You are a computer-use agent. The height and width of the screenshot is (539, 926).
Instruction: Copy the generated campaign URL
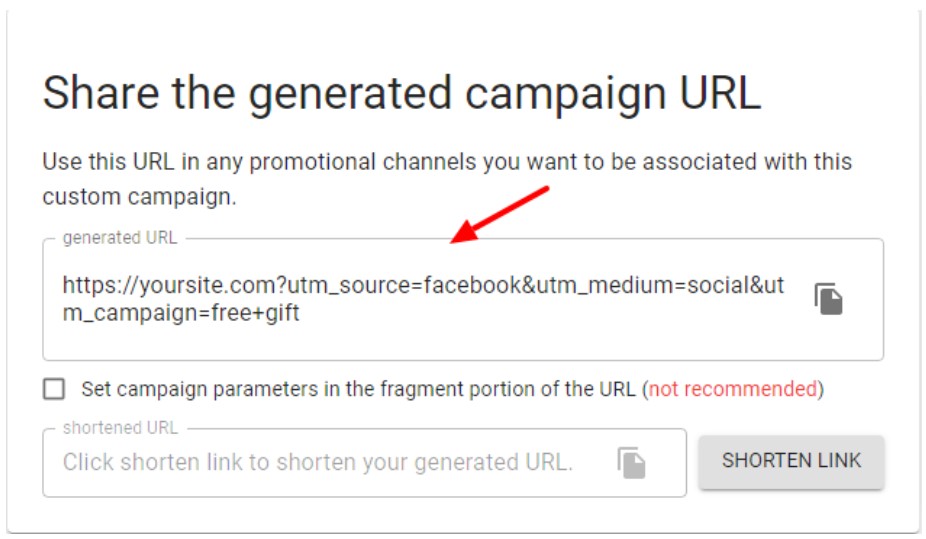[828, 299]
